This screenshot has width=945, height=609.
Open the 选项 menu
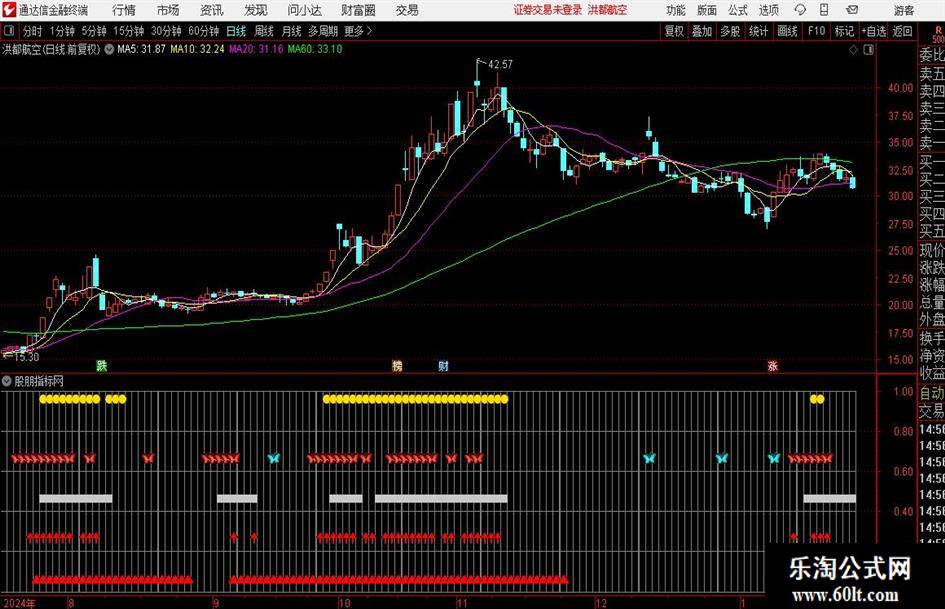point(769,10)
